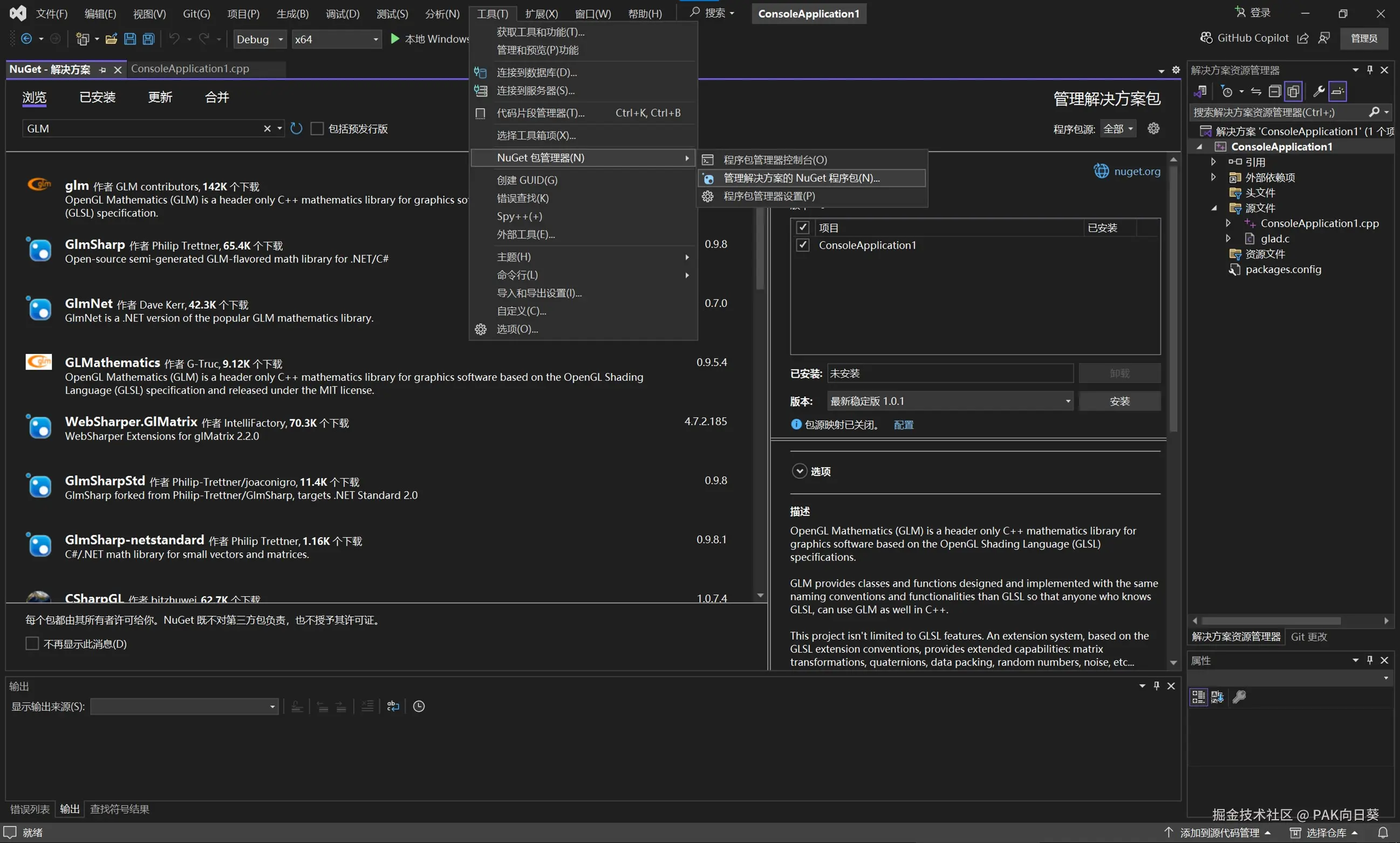Click Collapse All in Solution Explorer

[1274, 91]
